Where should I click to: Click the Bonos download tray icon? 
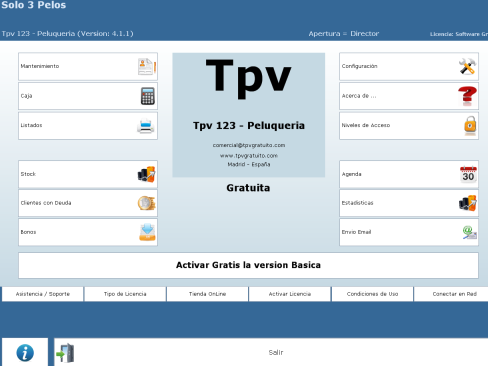[x=147, y=232]
